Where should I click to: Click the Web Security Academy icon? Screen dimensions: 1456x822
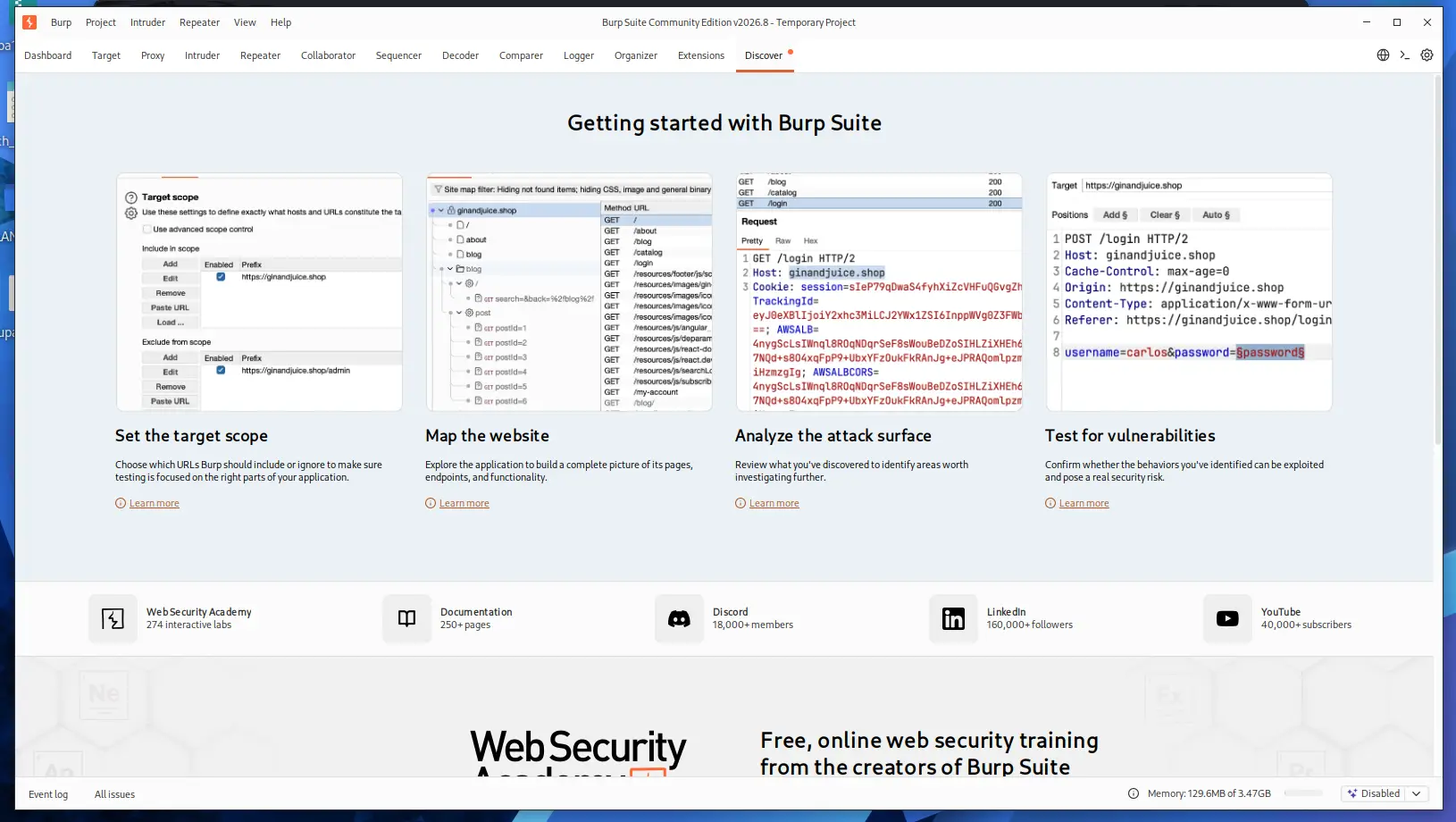point(113,618)
